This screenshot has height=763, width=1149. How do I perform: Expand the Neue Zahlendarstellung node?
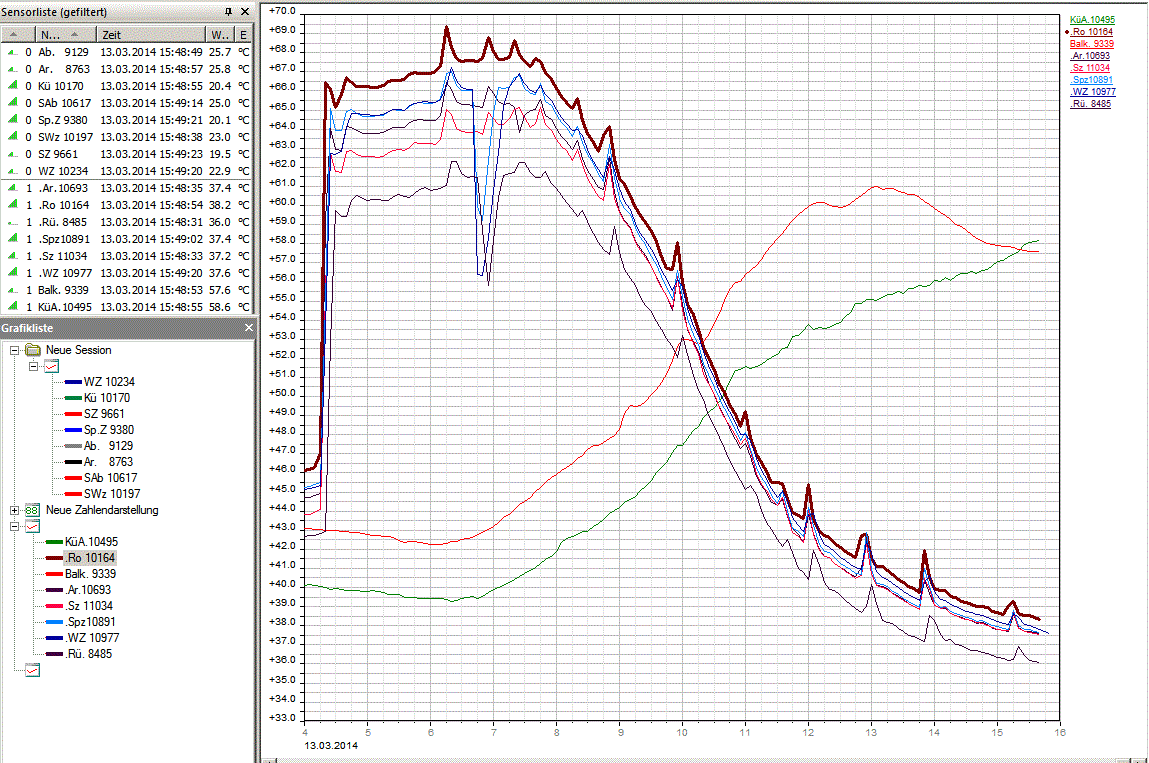click(15, 510)
